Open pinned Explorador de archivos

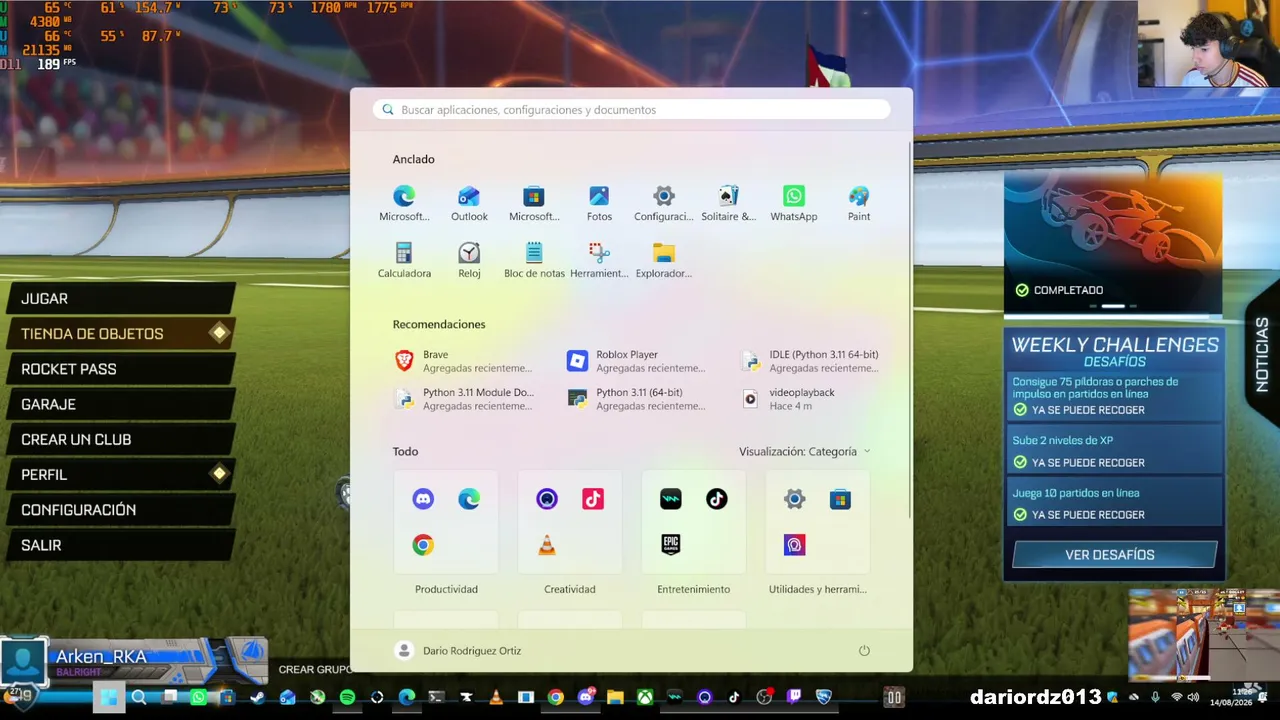[x=664, y=260]
